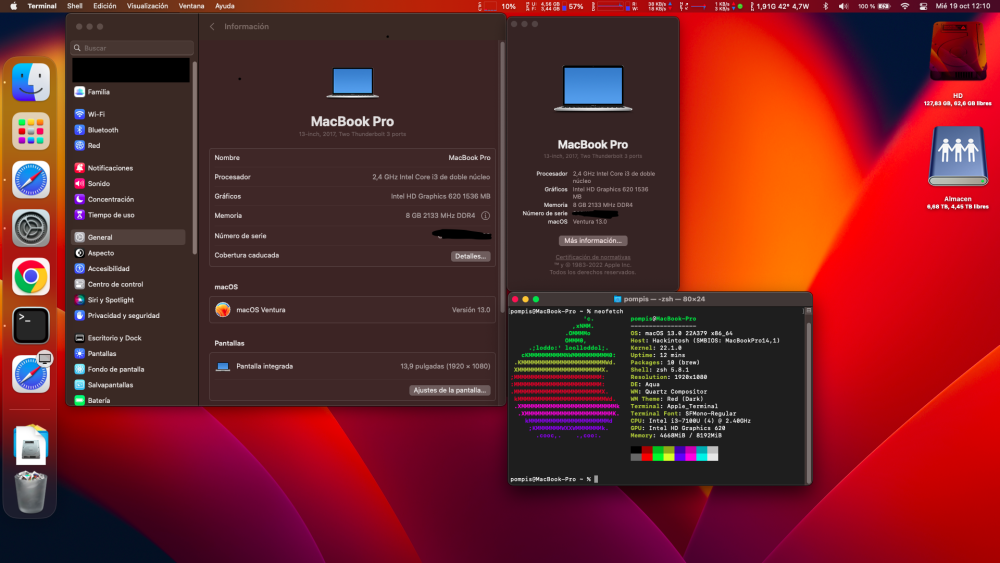The image size is (1000, 563).
Task: Open Control Center from menu bar
Action: [923, 6]
